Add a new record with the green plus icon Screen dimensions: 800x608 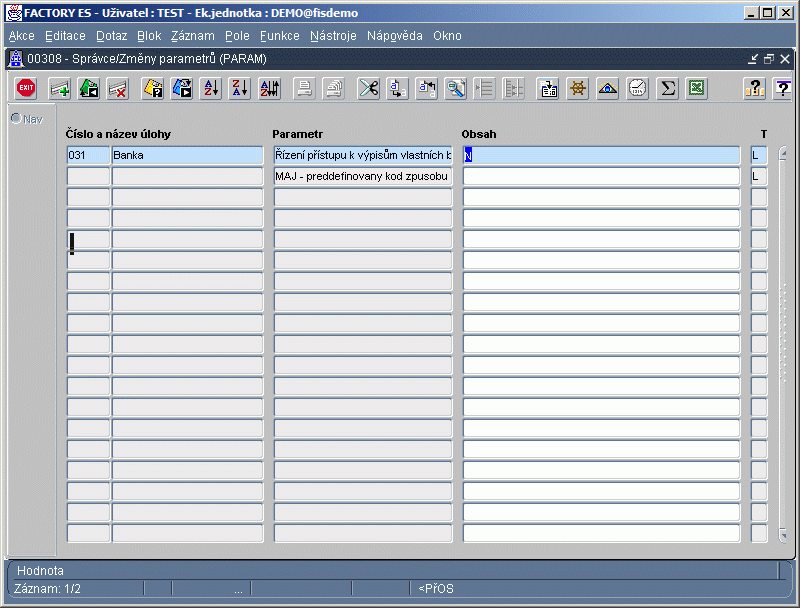[x=60, y=89]
